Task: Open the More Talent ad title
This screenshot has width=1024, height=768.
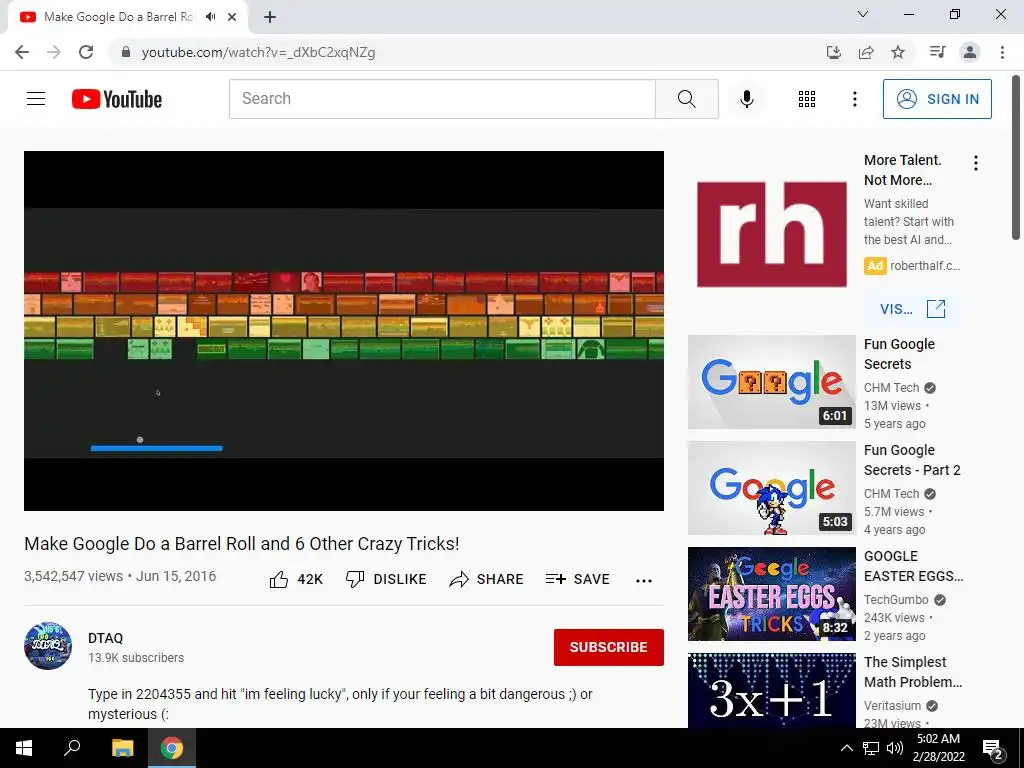Action: pos(903,170)
